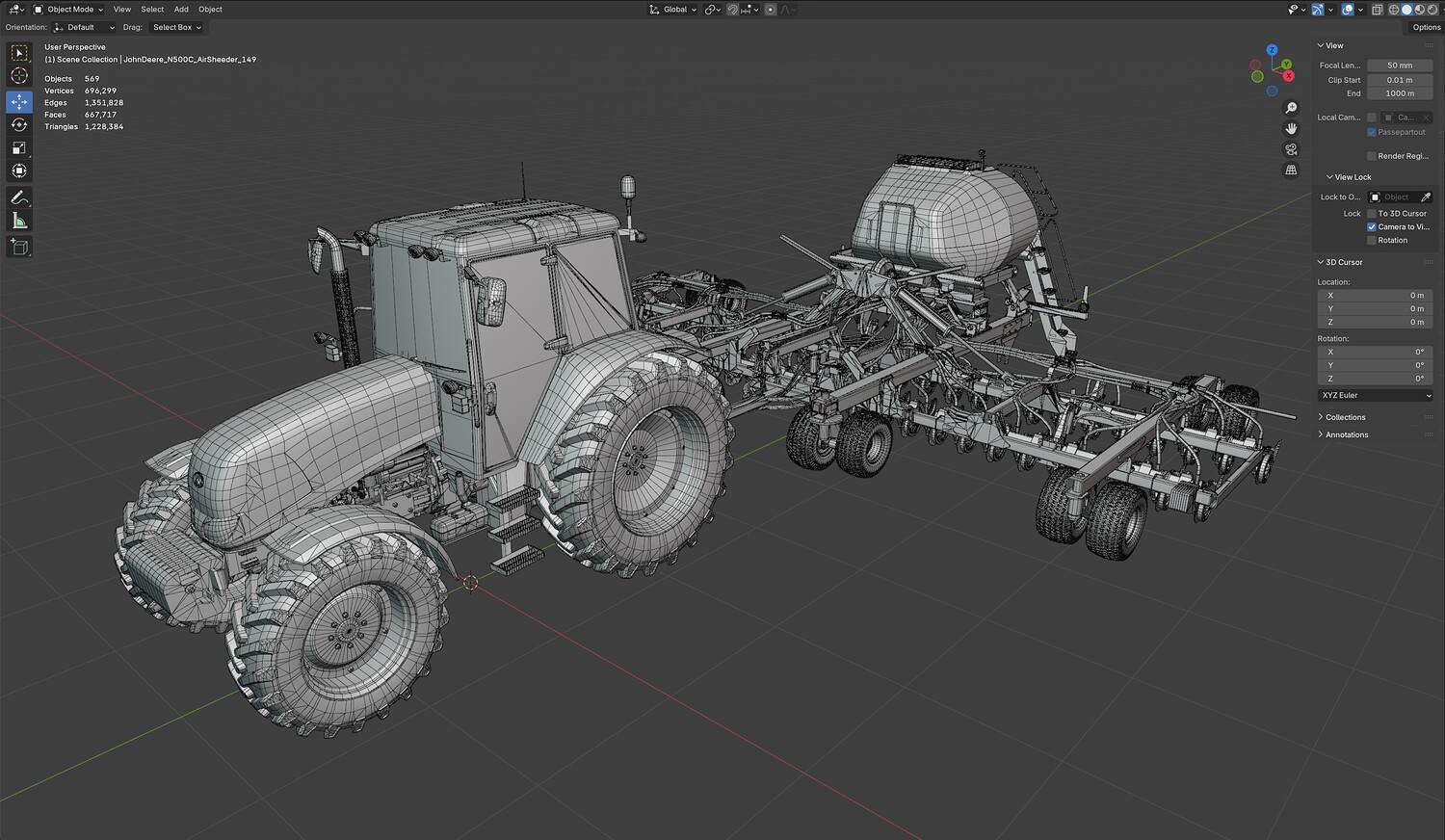
Task: Open the Drag Select Box dropdown
Action: click(x=176, y=28)
